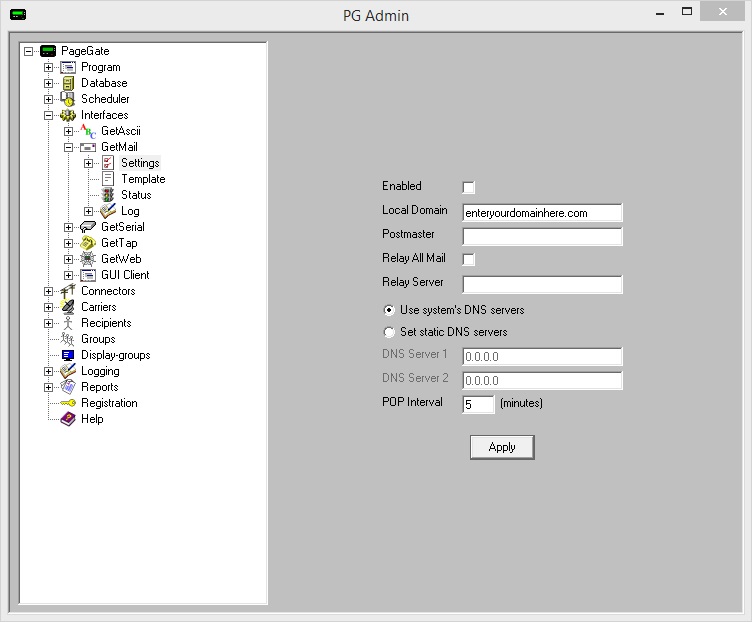Click the Groups people icon

tap(68, 339)
